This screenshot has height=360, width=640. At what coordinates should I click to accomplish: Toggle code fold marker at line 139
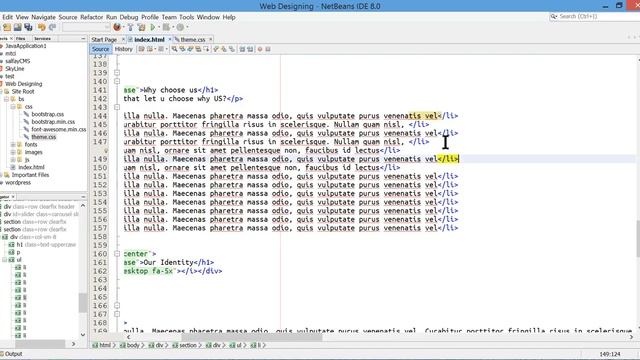click(x=117, y=73)
